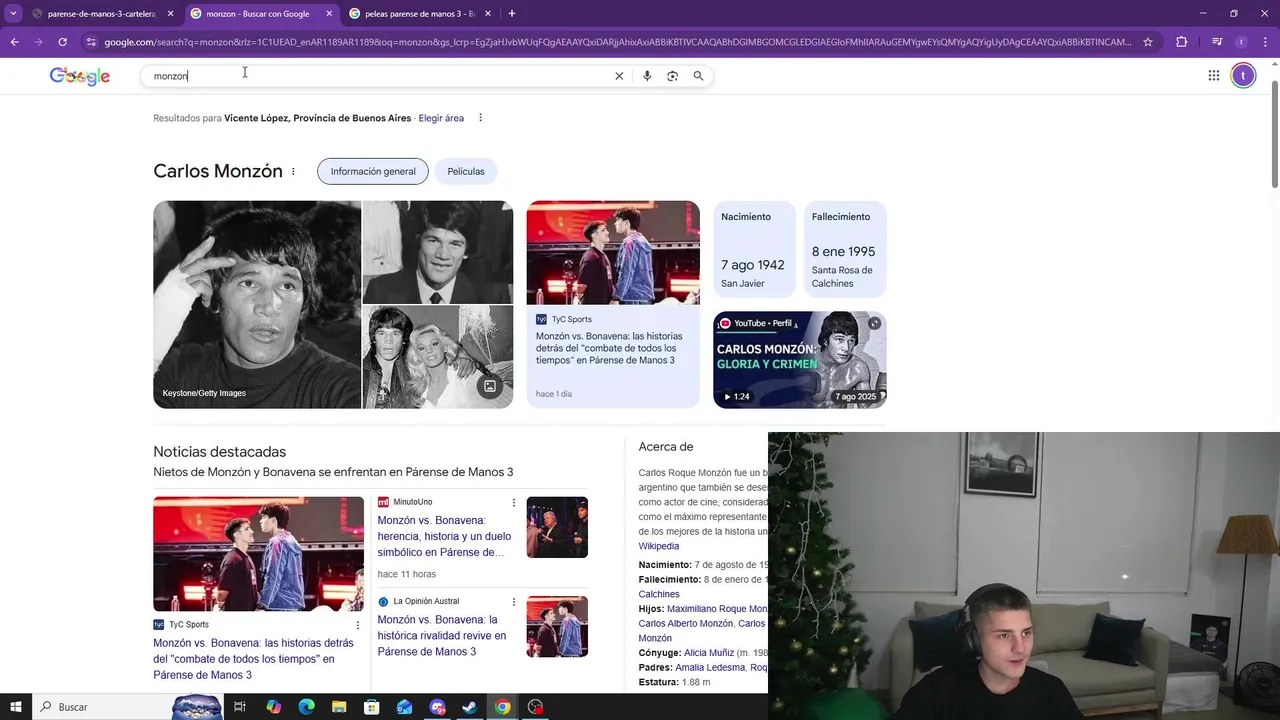Viewport: 1280px width, 720px height.
Task: Open the browser Extensions puzzle icon
Action: (x=1182, y=42)
